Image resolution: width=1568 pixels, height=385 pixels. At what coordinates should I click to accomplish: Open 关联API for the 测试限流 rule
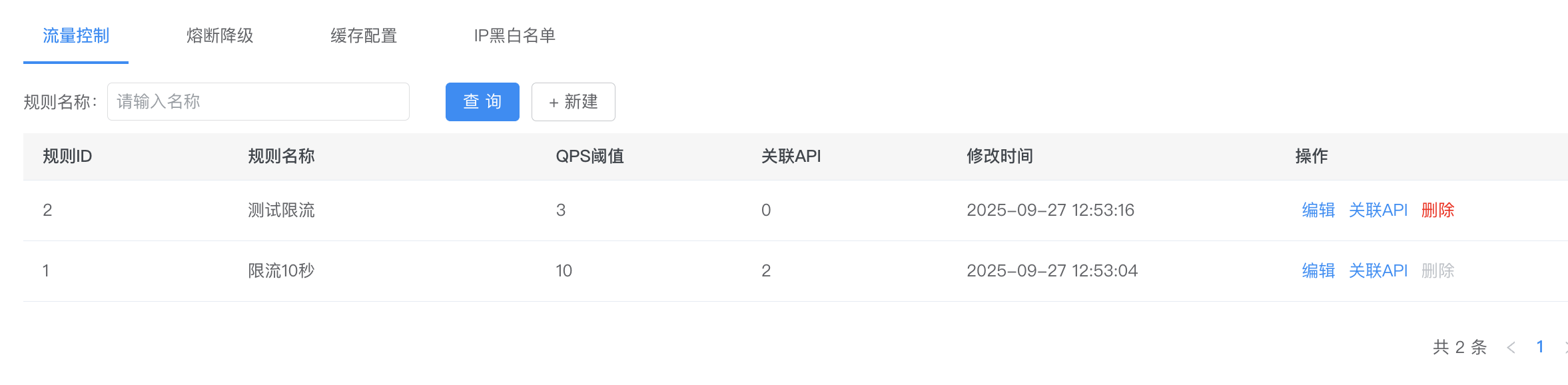(1377, 210)
